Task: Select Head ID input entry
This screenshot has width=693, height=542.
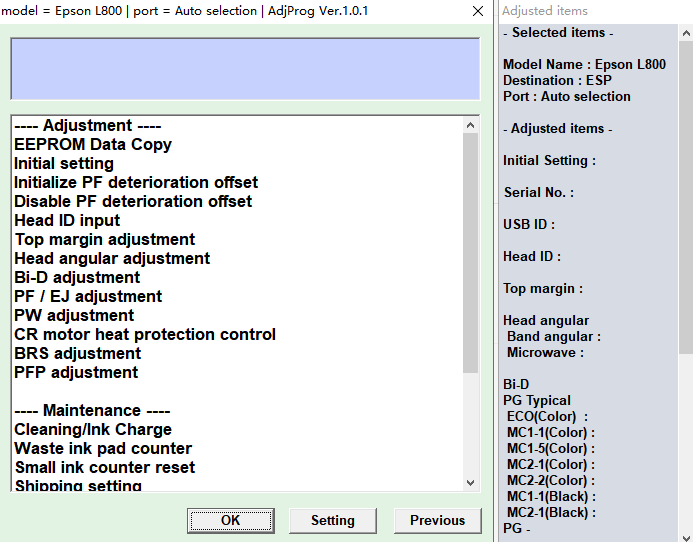Action: pyautogui.click(x=67, y=221)
